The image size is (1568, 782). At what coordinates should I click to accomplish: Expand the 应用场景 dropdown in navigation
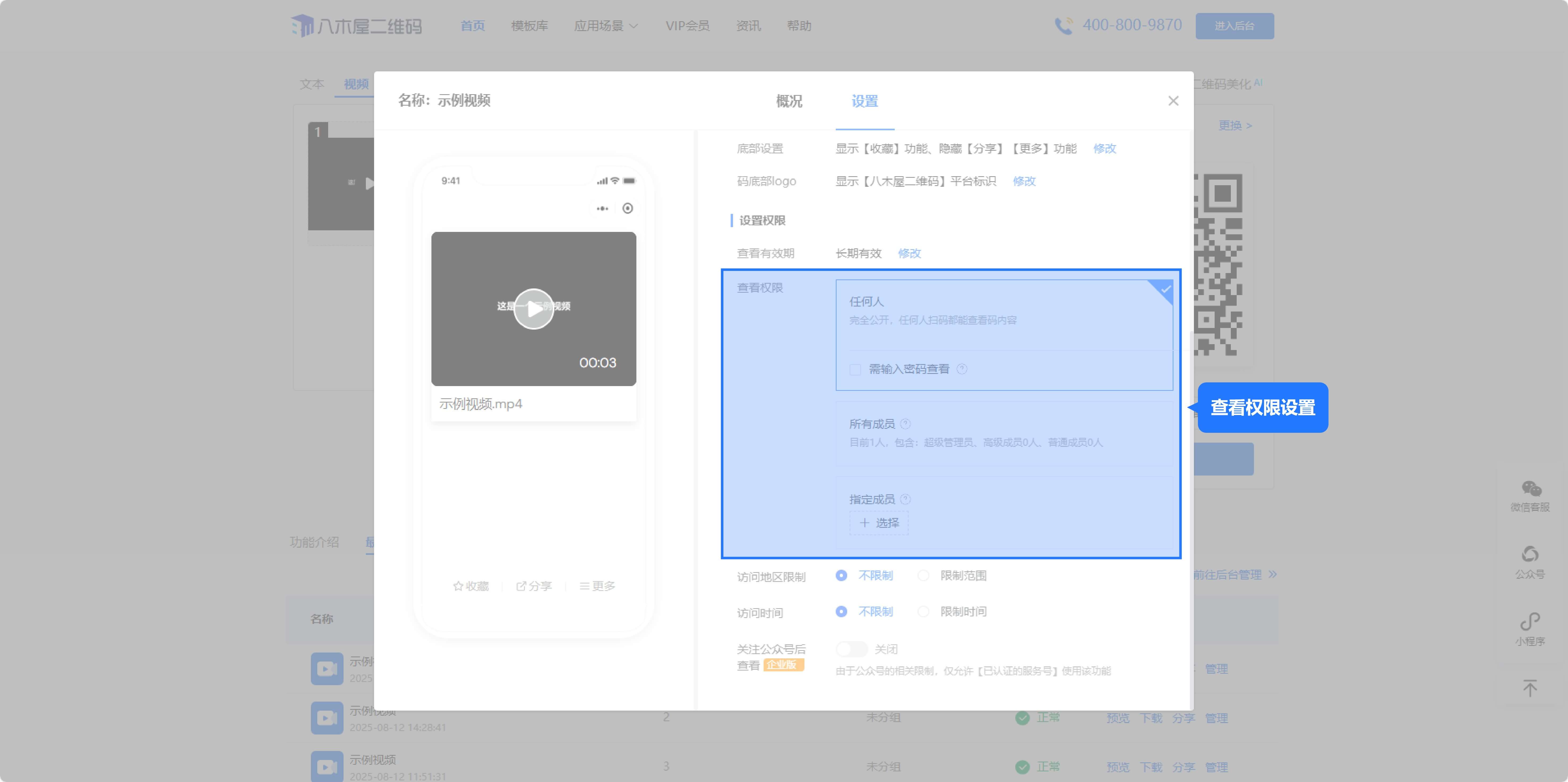point(606,25)
